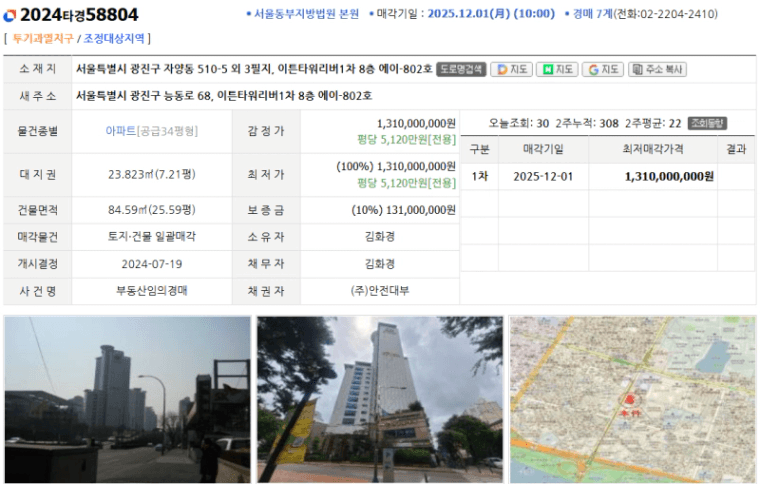Click the 주소 복사 copy address button
The image size is (760, 484).
[657, 70]
